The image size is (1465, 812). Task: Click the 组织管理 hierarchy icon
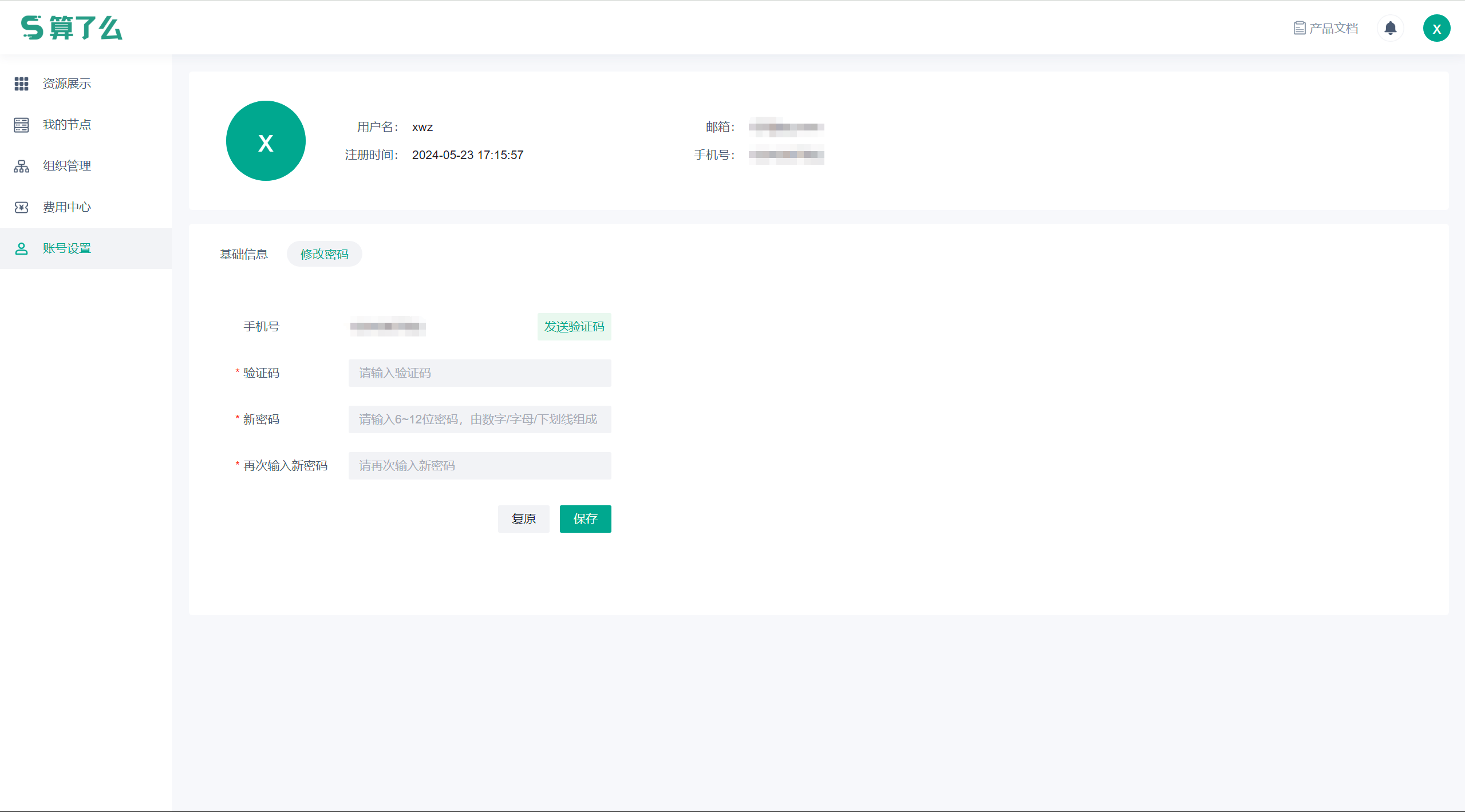(21, 166)
